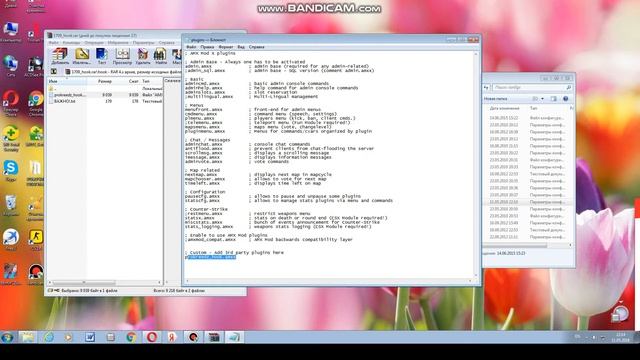The image size is (640, 360).
Task: Open the Справка menu in Notepad
Action: (x=257, y=47)
